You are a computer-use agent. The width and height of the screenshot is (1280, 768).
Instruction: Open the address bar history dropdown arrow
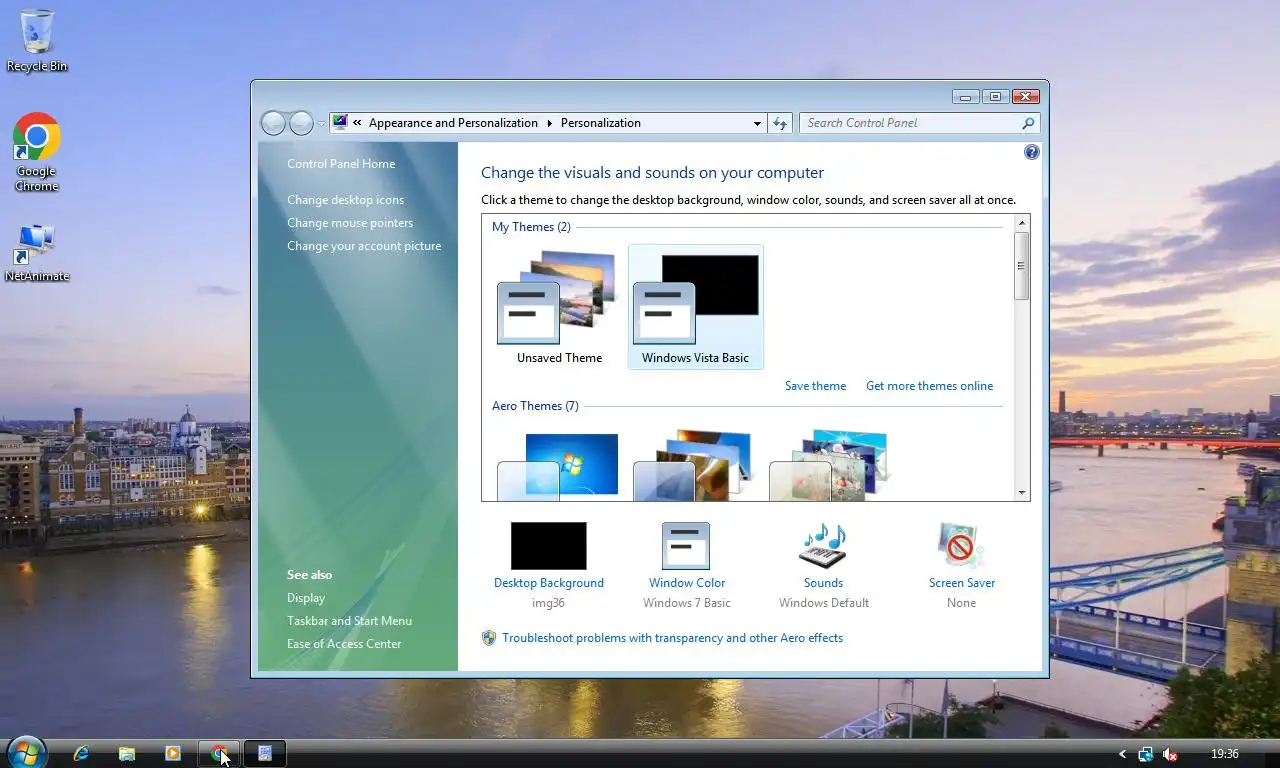click(x=757, y=123)
